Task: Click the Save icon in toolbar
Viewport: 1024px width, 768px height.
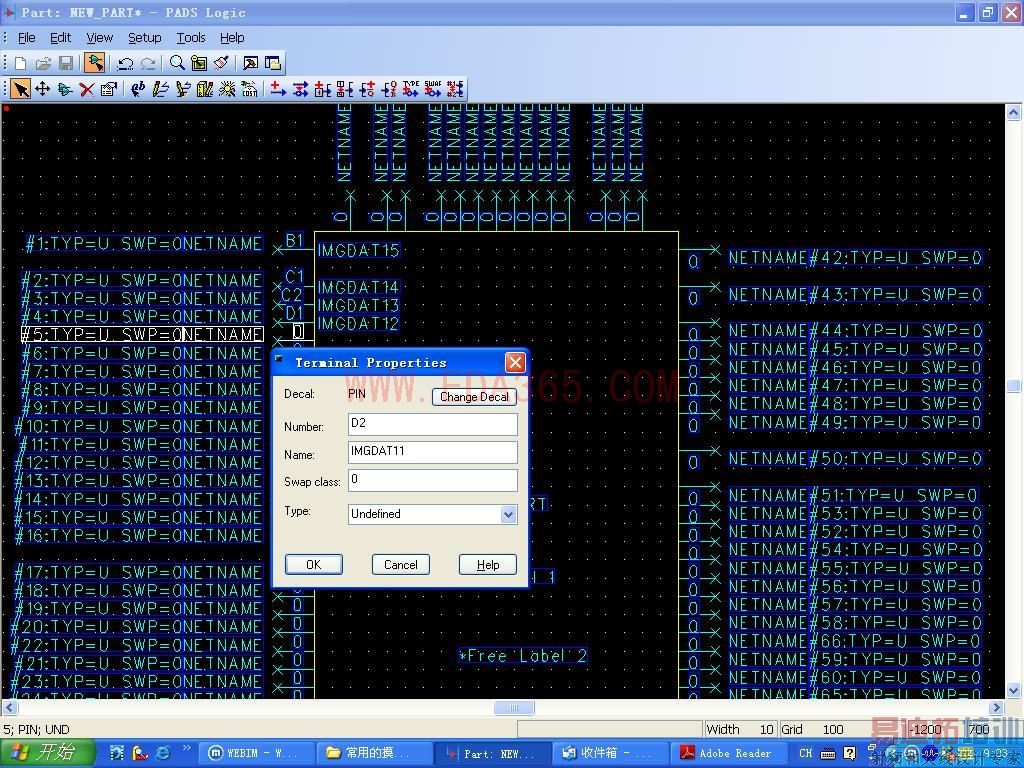Action: [x=66, y=63]
